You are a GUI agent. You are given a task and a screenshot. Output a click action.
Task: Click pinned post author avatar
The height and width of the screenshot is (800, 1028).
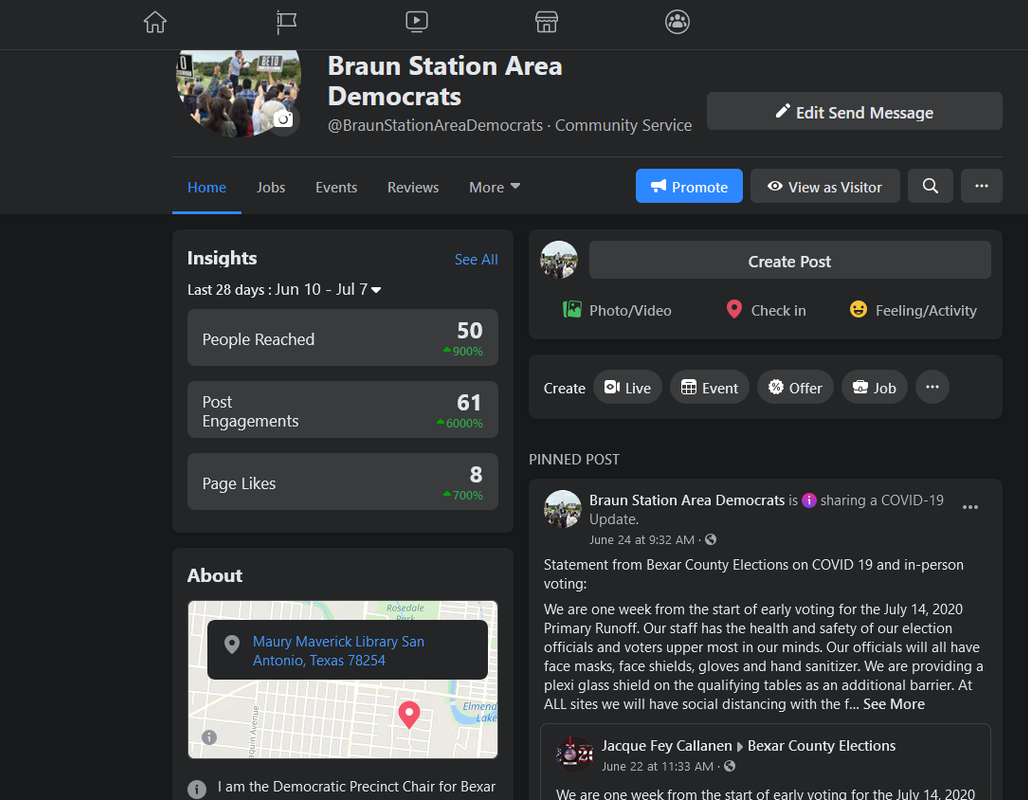(563, 509)
